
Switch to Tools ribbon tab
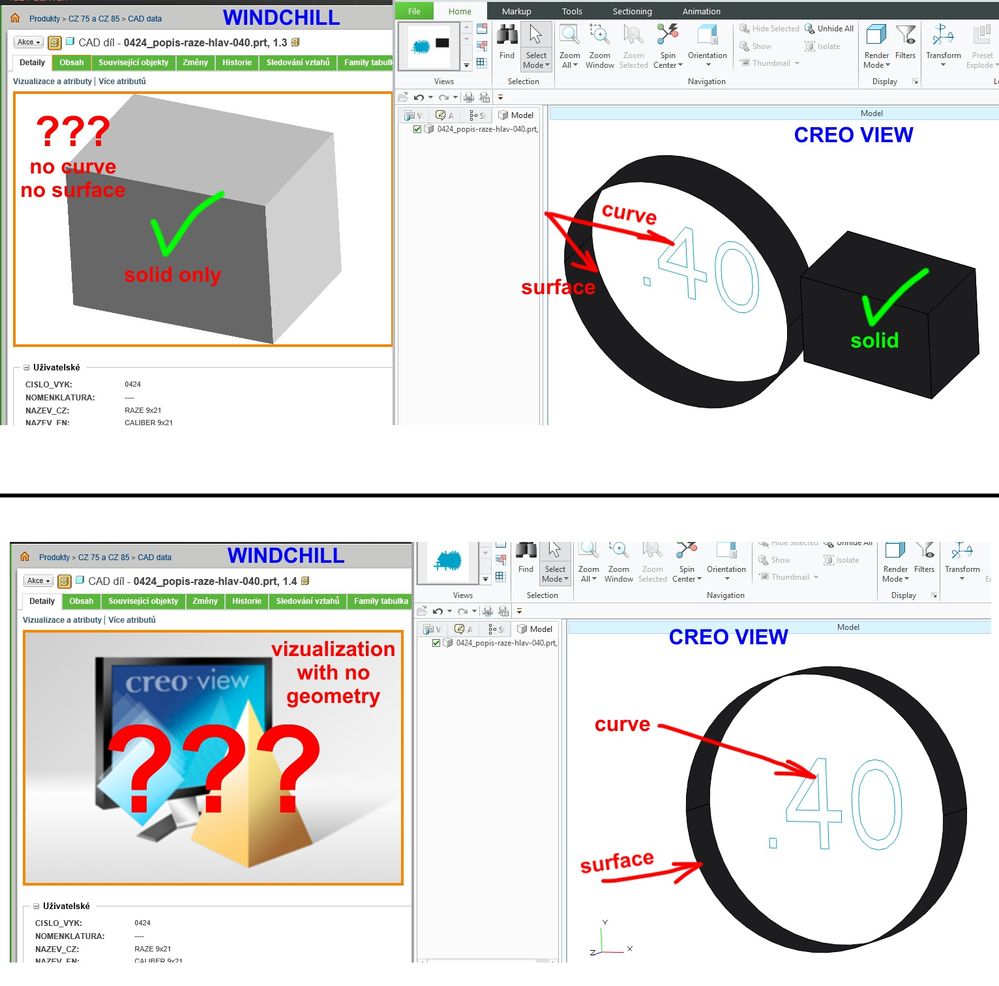click(571, 11)
